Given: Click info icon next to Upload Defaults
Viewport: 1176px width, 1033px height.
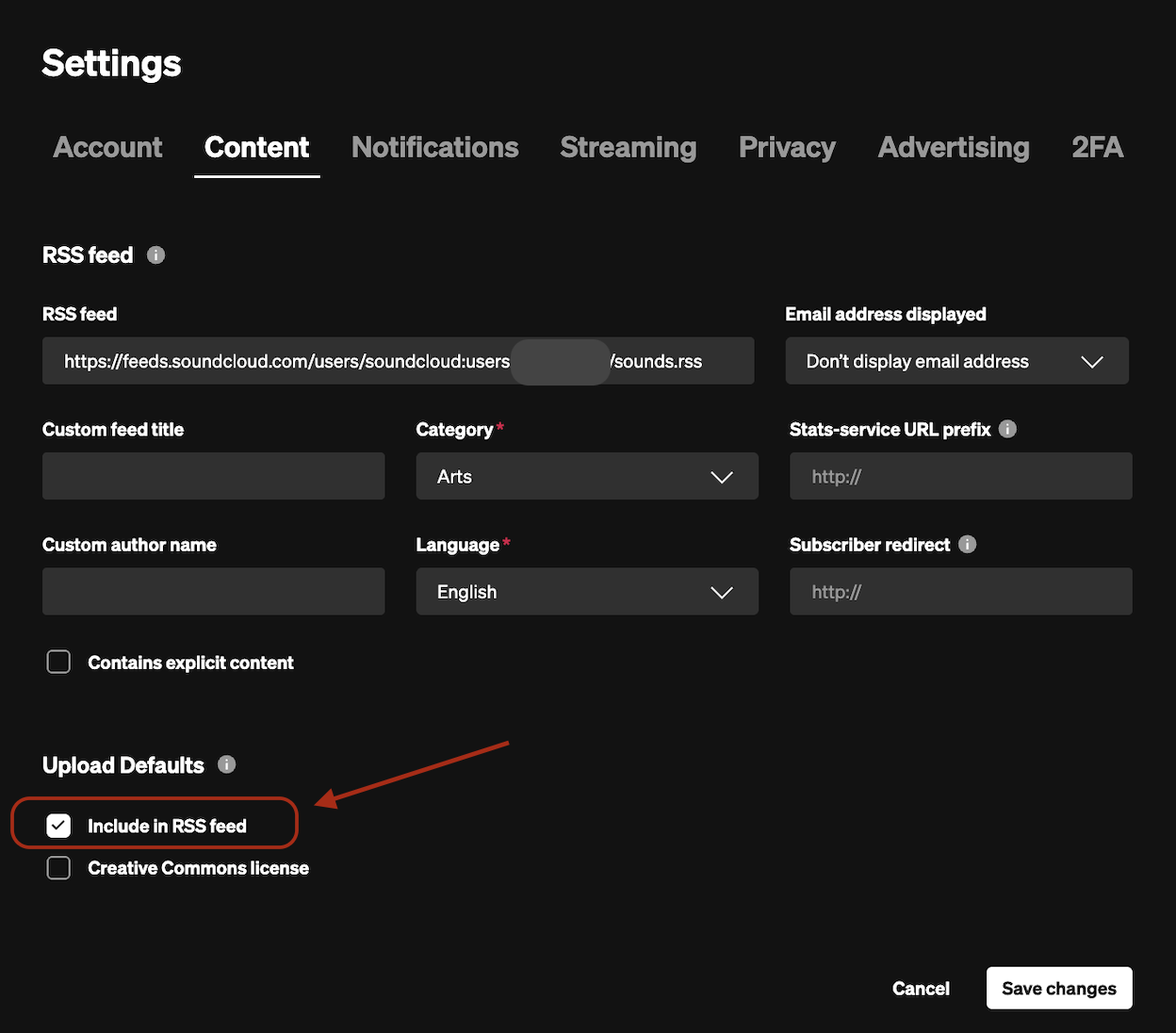Looking at the screenshot, I should pos(226,764).
